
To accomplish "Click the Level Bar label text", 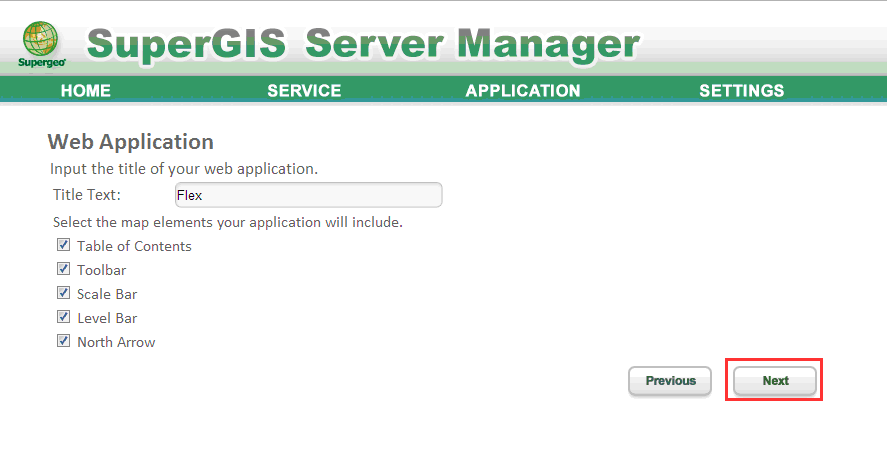I will (107, 318).
